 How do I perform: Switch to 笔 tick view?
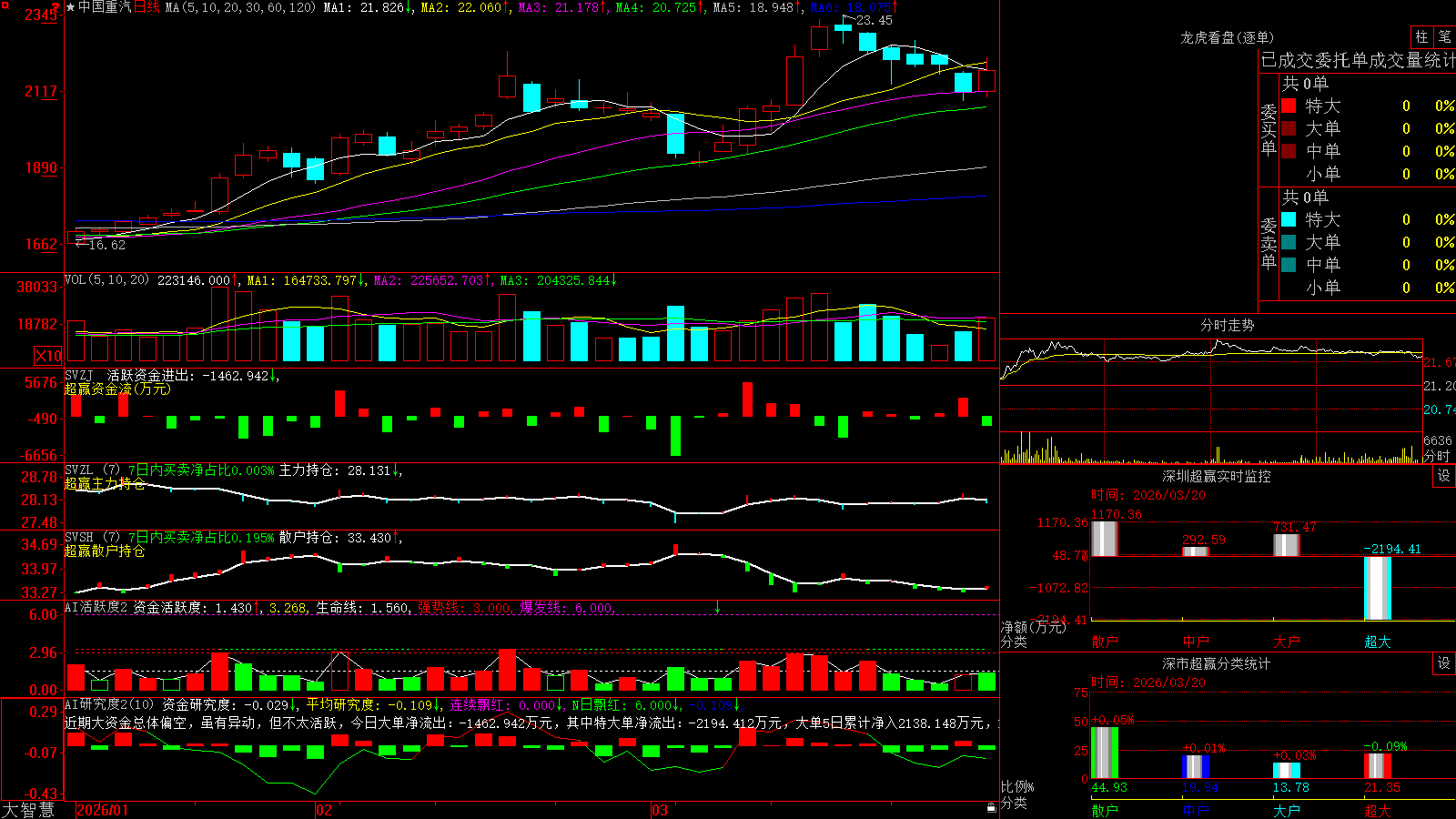[1444, 36]
